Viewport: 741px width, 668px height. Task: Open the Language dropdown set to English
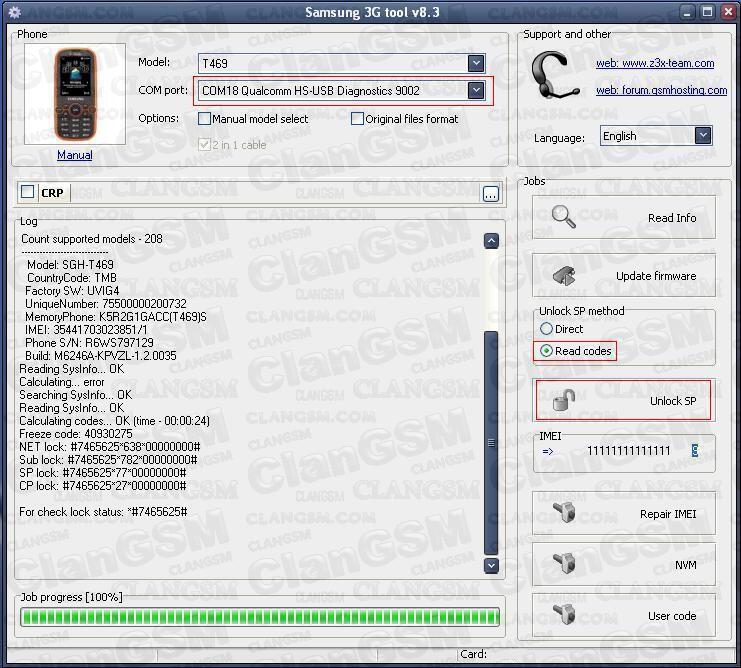tap(655, 136)
